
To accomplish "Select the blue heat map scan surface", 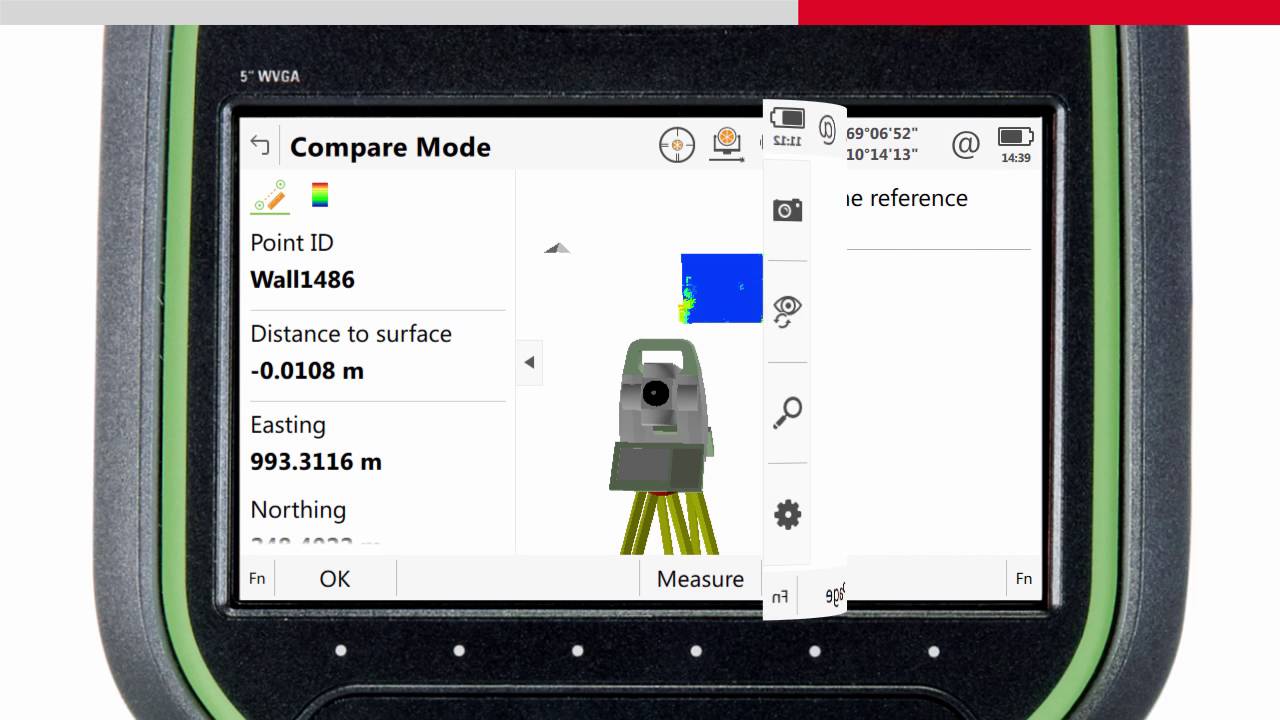I will tap(722, 288).
